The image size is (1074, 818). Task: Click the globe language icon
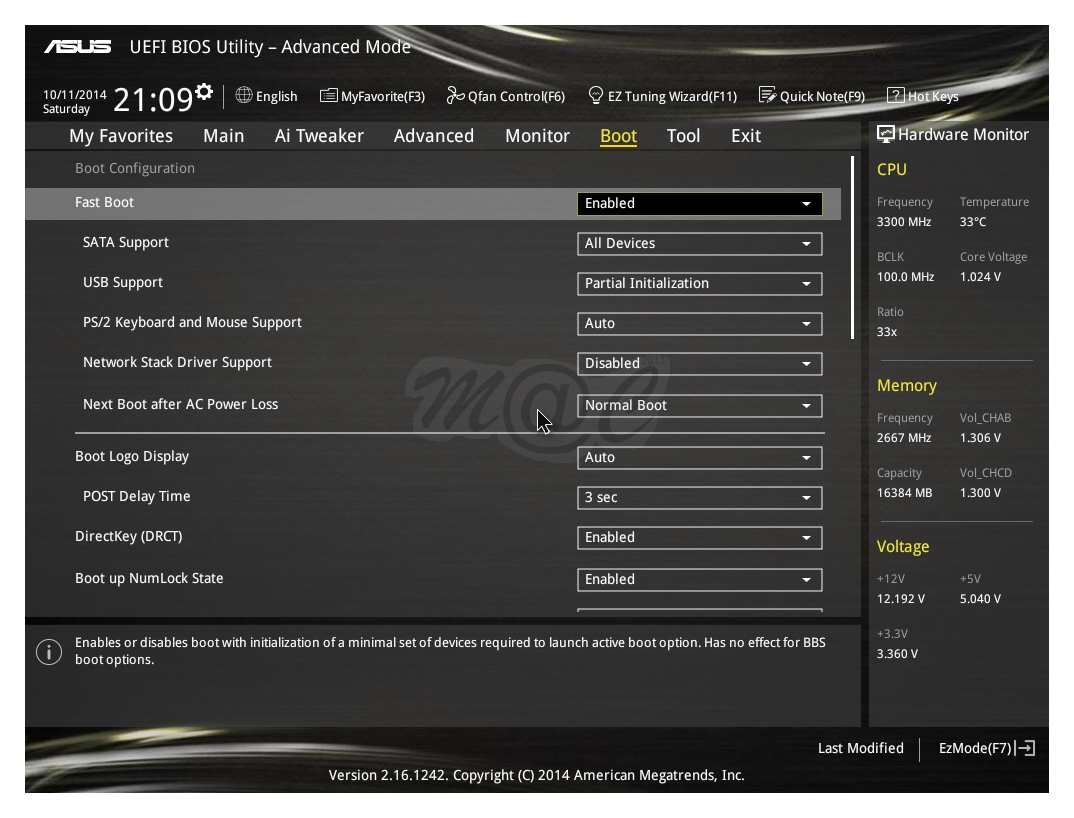pyautogui.click(x=244, y=95)
